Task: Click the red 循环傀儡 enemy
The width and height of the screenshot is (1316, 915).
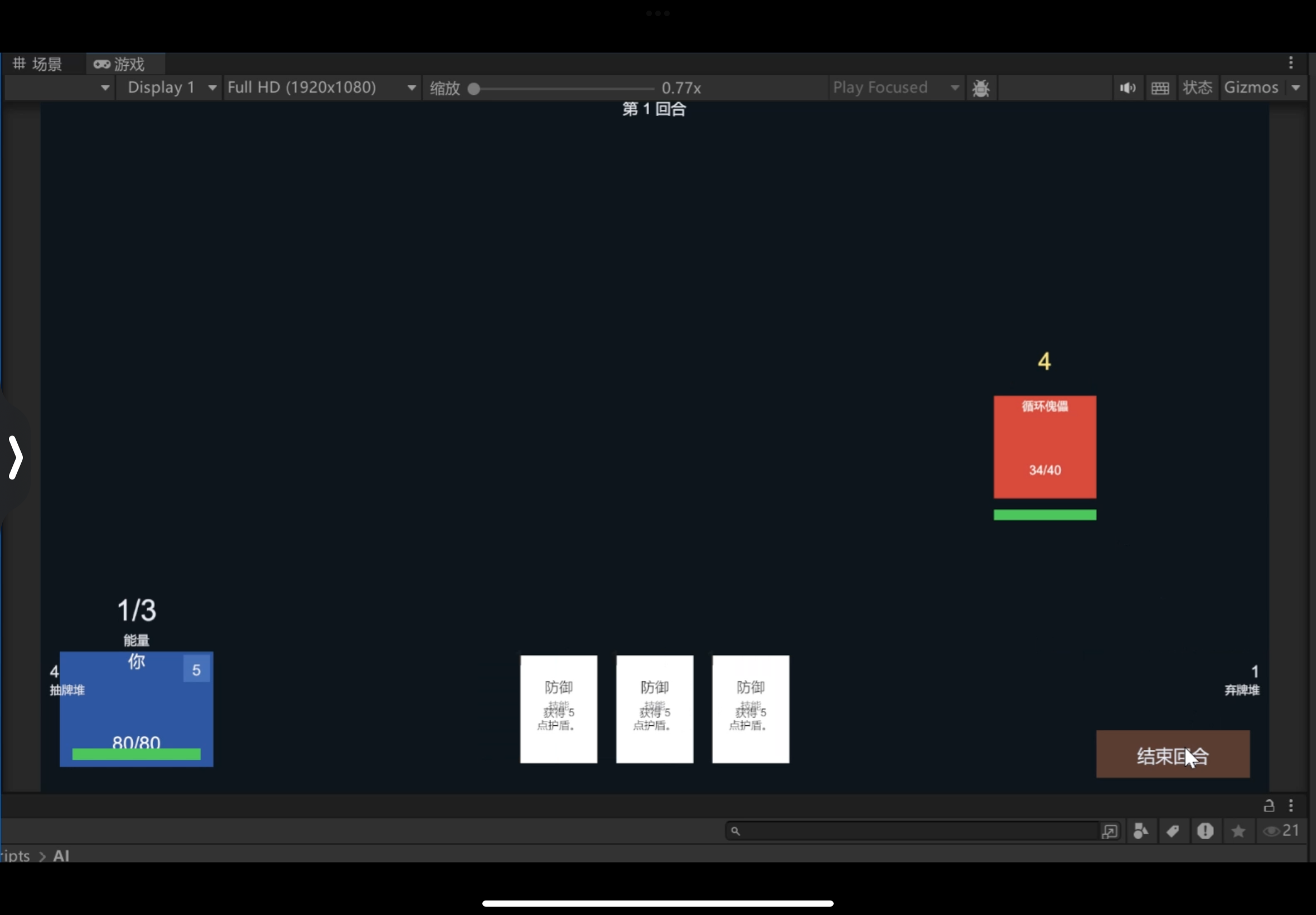Action: (x=1044, y=447)
